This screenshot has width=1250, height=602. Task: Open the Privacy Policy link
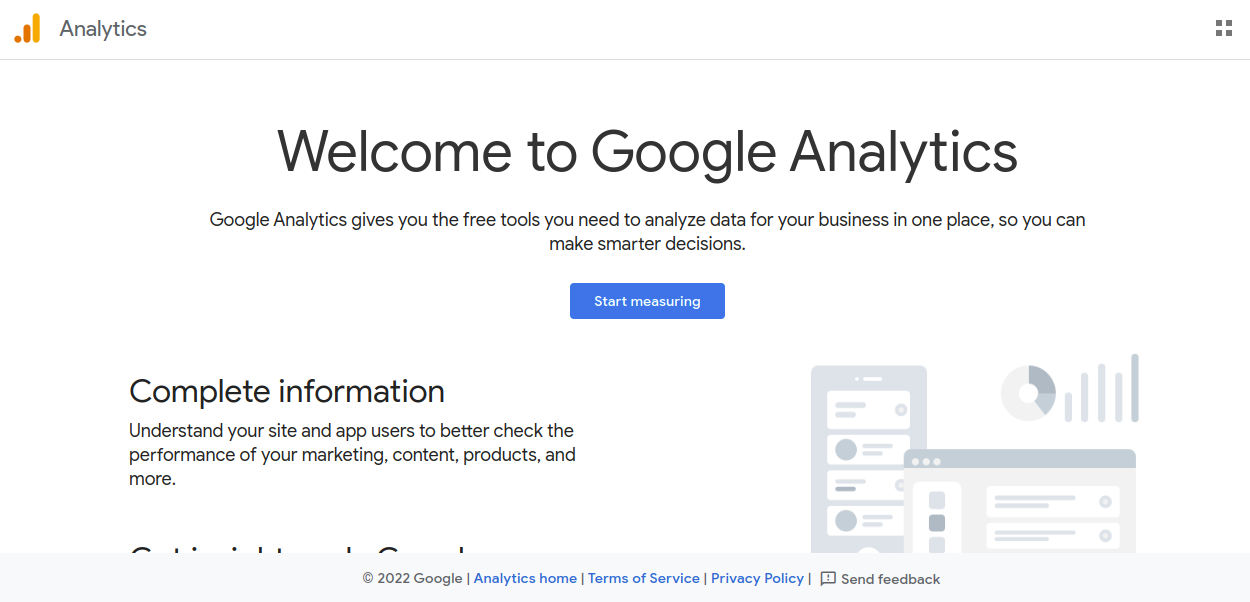coord(757,578)
